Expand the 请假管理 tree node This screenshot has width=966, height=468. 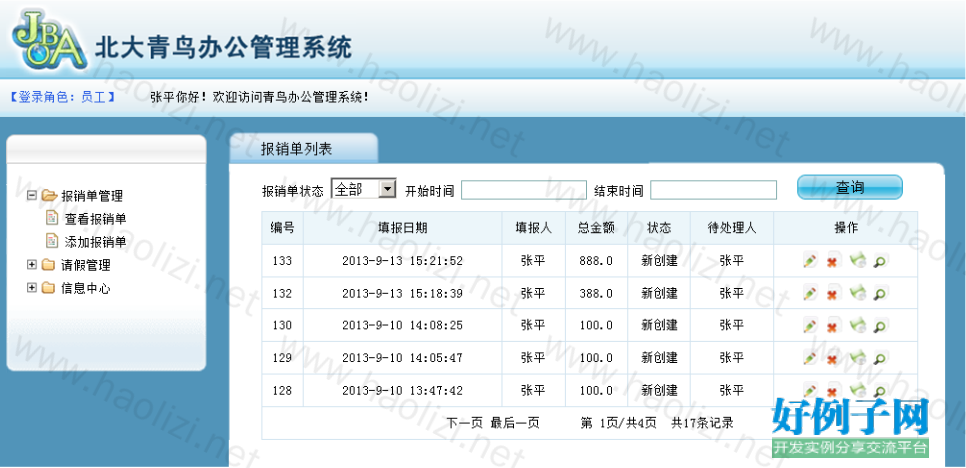(x=32, y=265)
